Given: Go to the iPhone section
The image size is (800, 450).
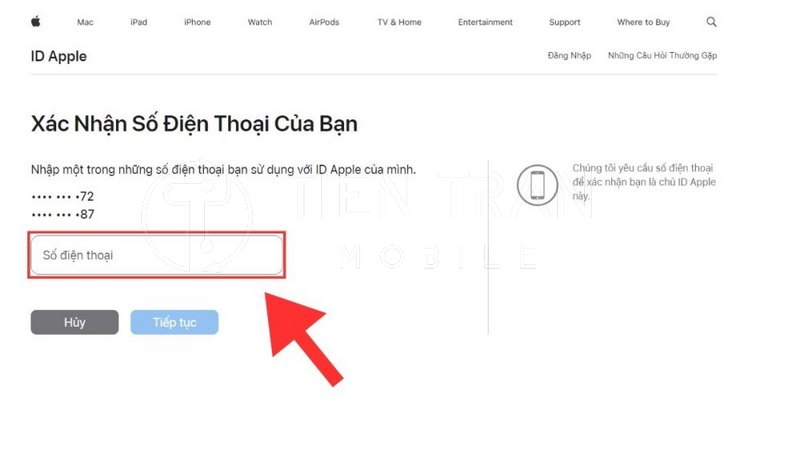Looking at the screenshot, I should click(x=197, y=22).
